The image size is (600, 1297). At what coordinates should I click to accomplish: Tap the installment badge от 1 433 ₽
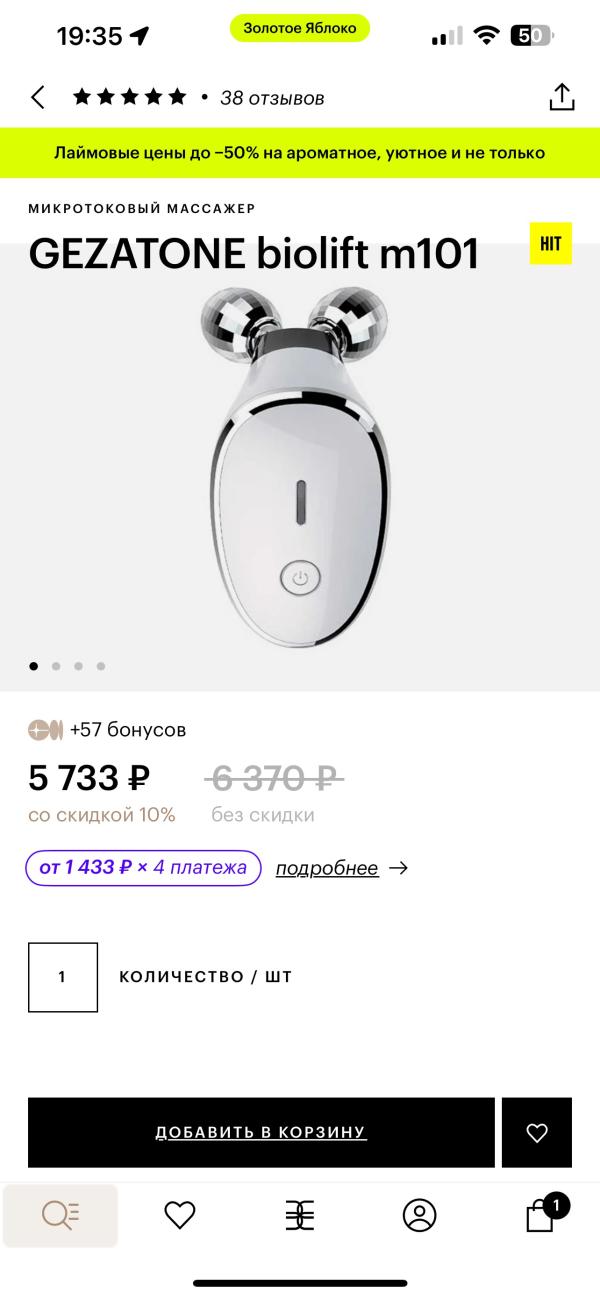coord(143,868)
